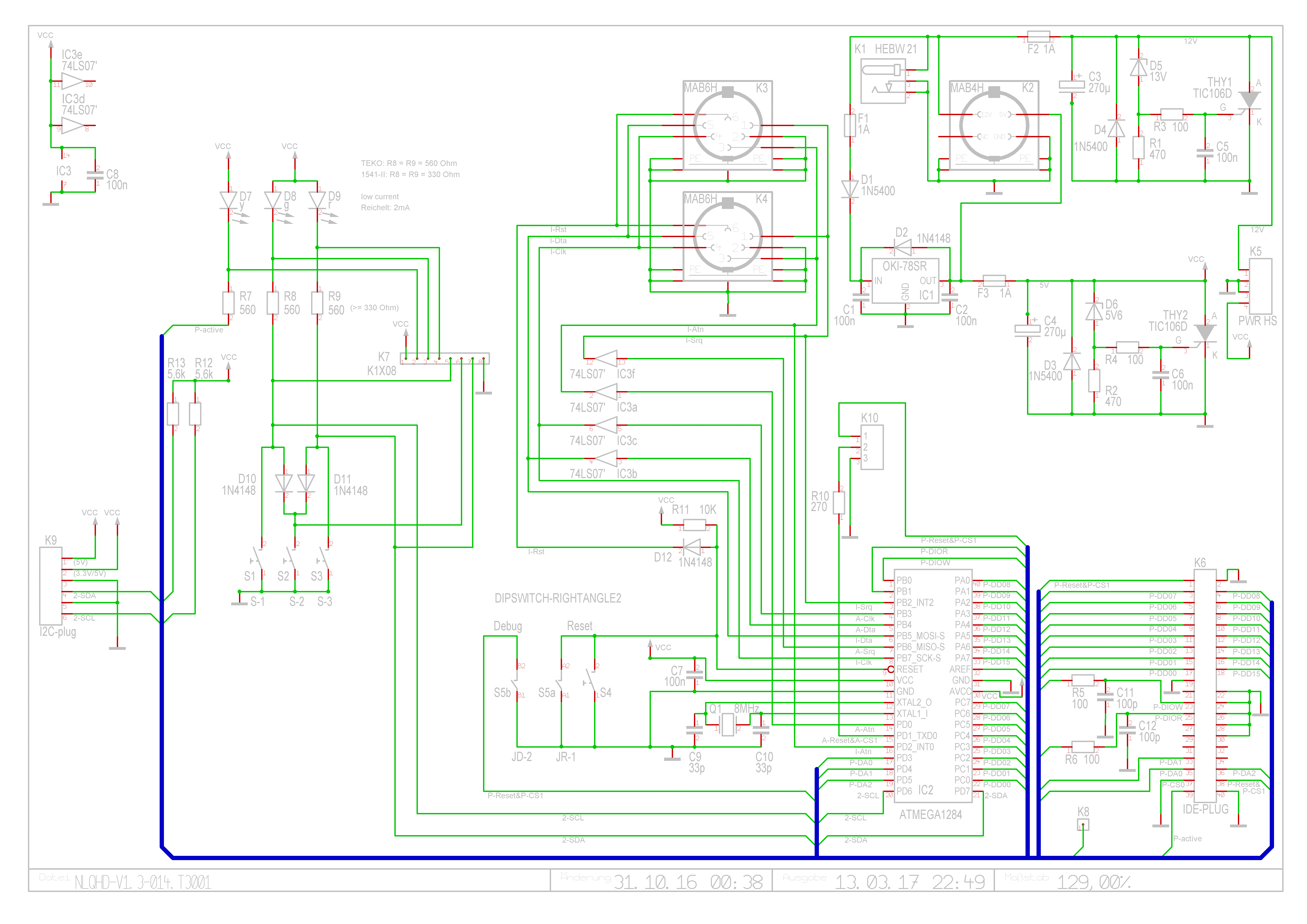The width and height of the screenshot is (1307, 924).
Task: Select the K3 MAB6H DIN connector
Action: 727,125
